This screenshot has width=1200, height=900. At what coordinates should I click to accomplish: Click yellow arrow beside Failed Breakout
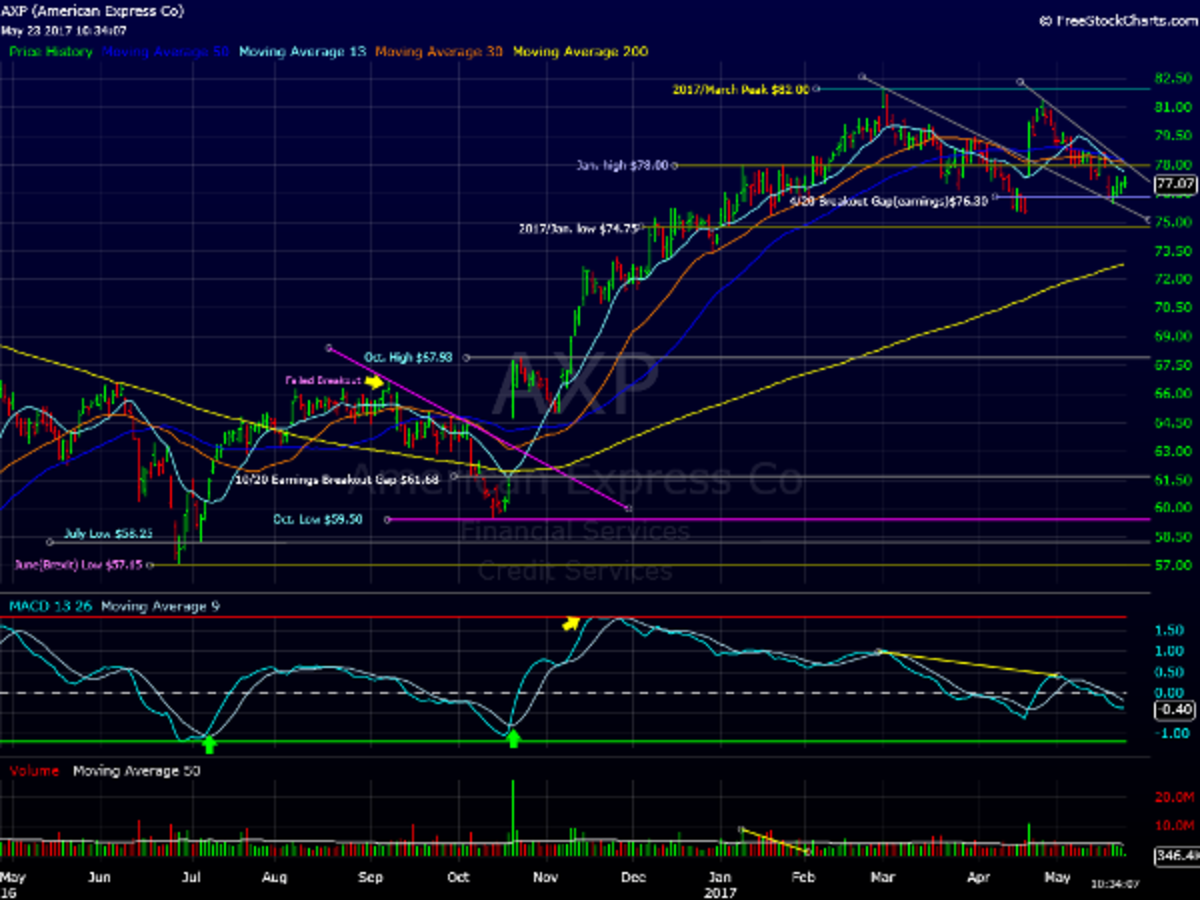(374, 381)
